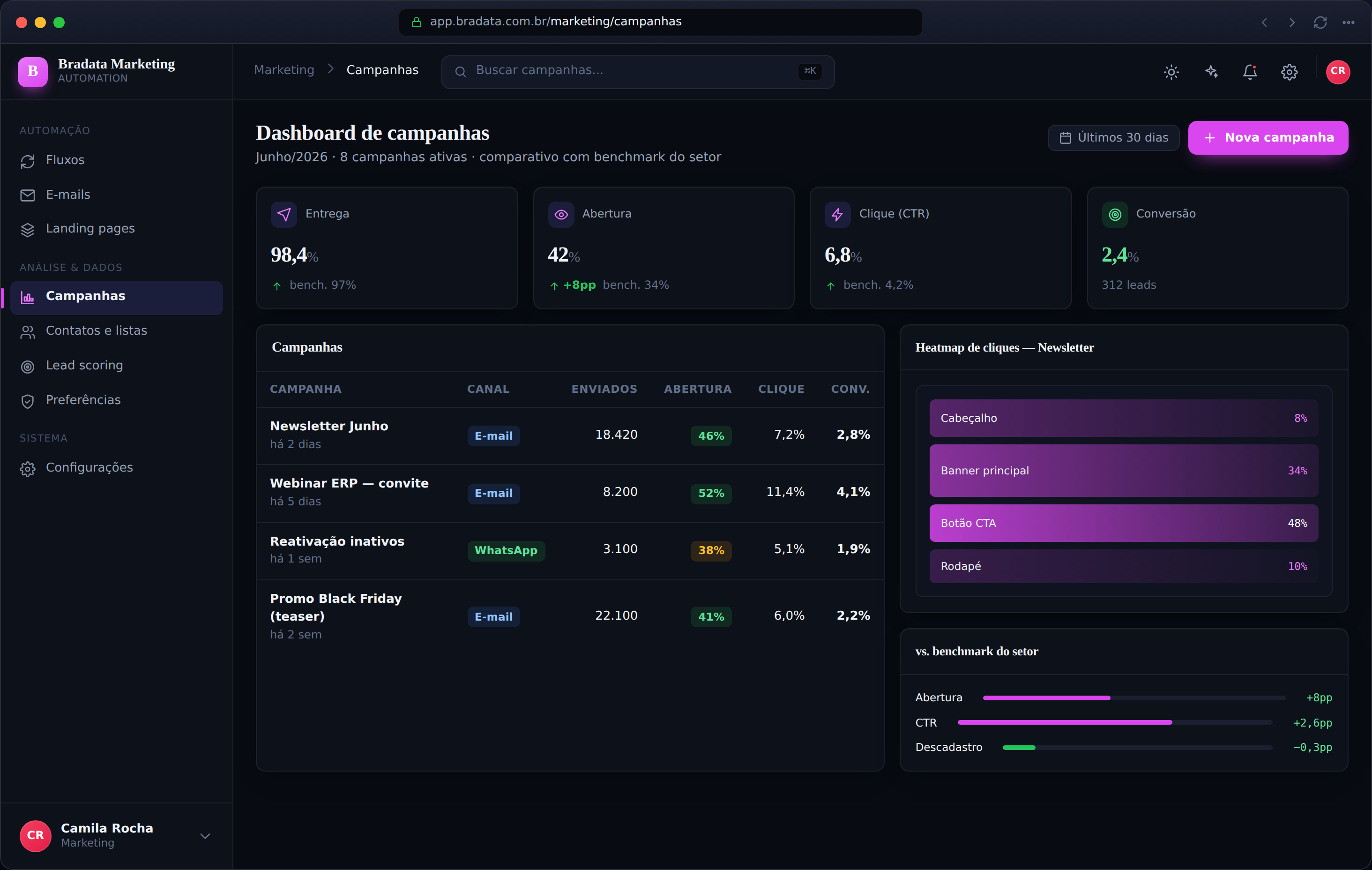Toggle light theme with sun icon

(1171, 72)
